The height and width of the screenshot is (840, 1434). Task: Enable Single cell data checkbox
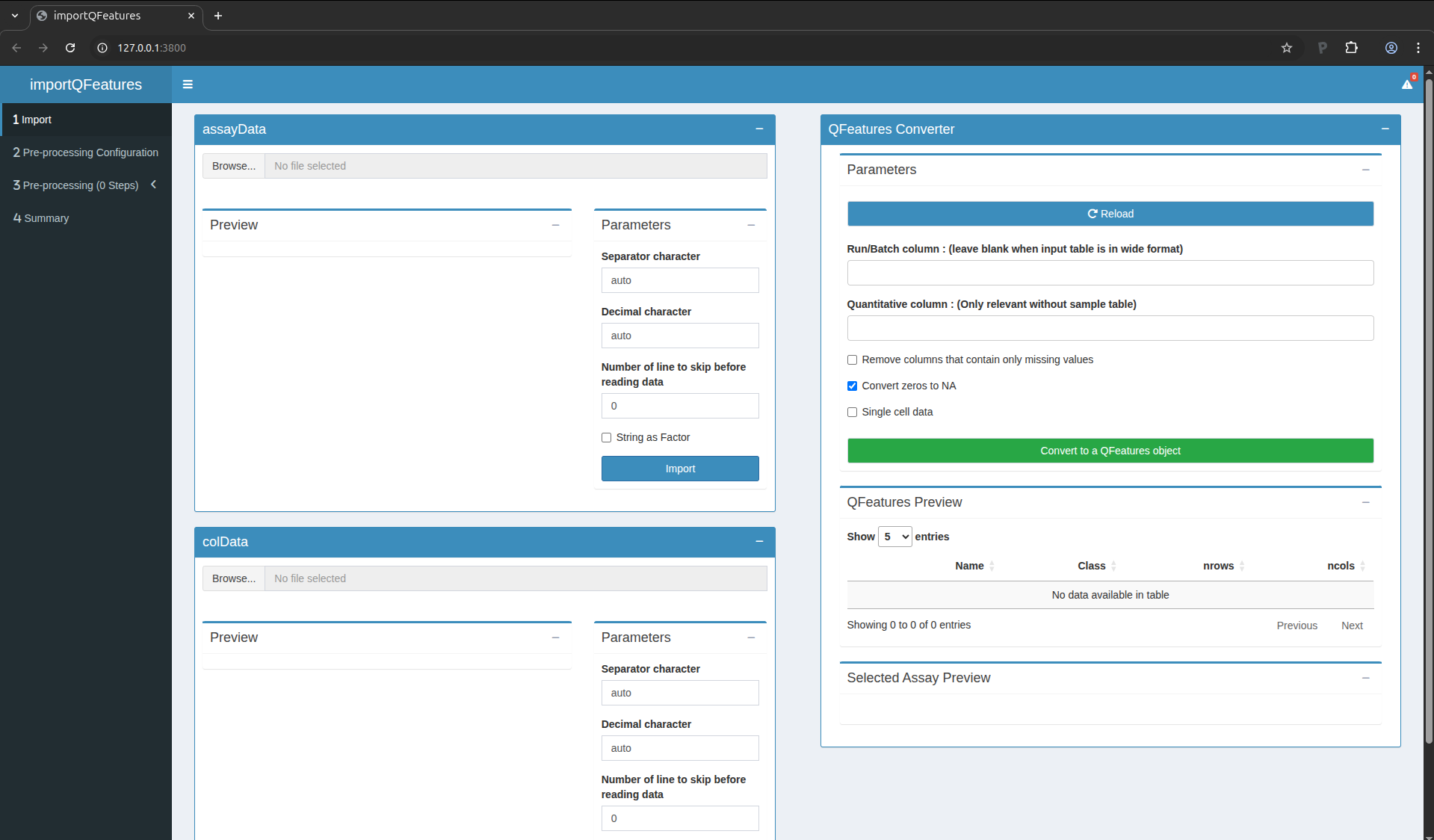852,413
